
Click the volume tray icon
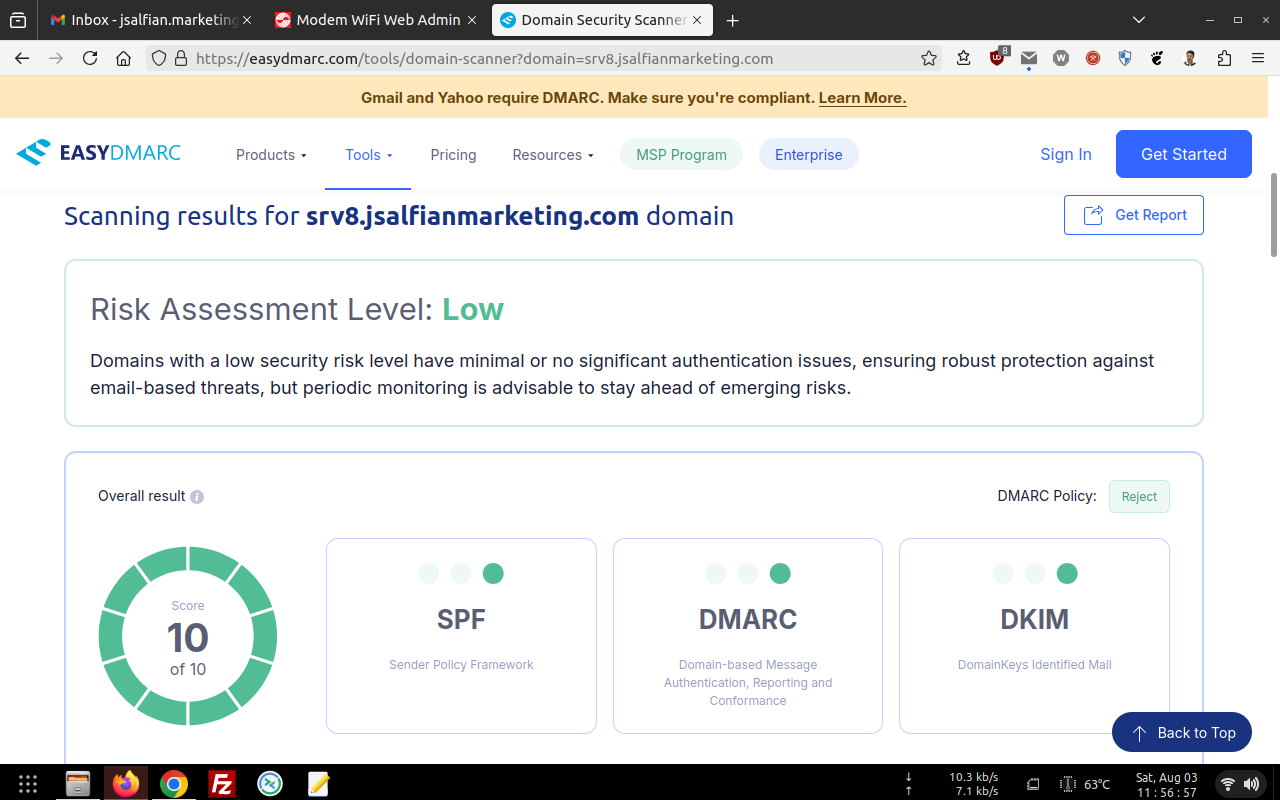[x=1252, y=784]
